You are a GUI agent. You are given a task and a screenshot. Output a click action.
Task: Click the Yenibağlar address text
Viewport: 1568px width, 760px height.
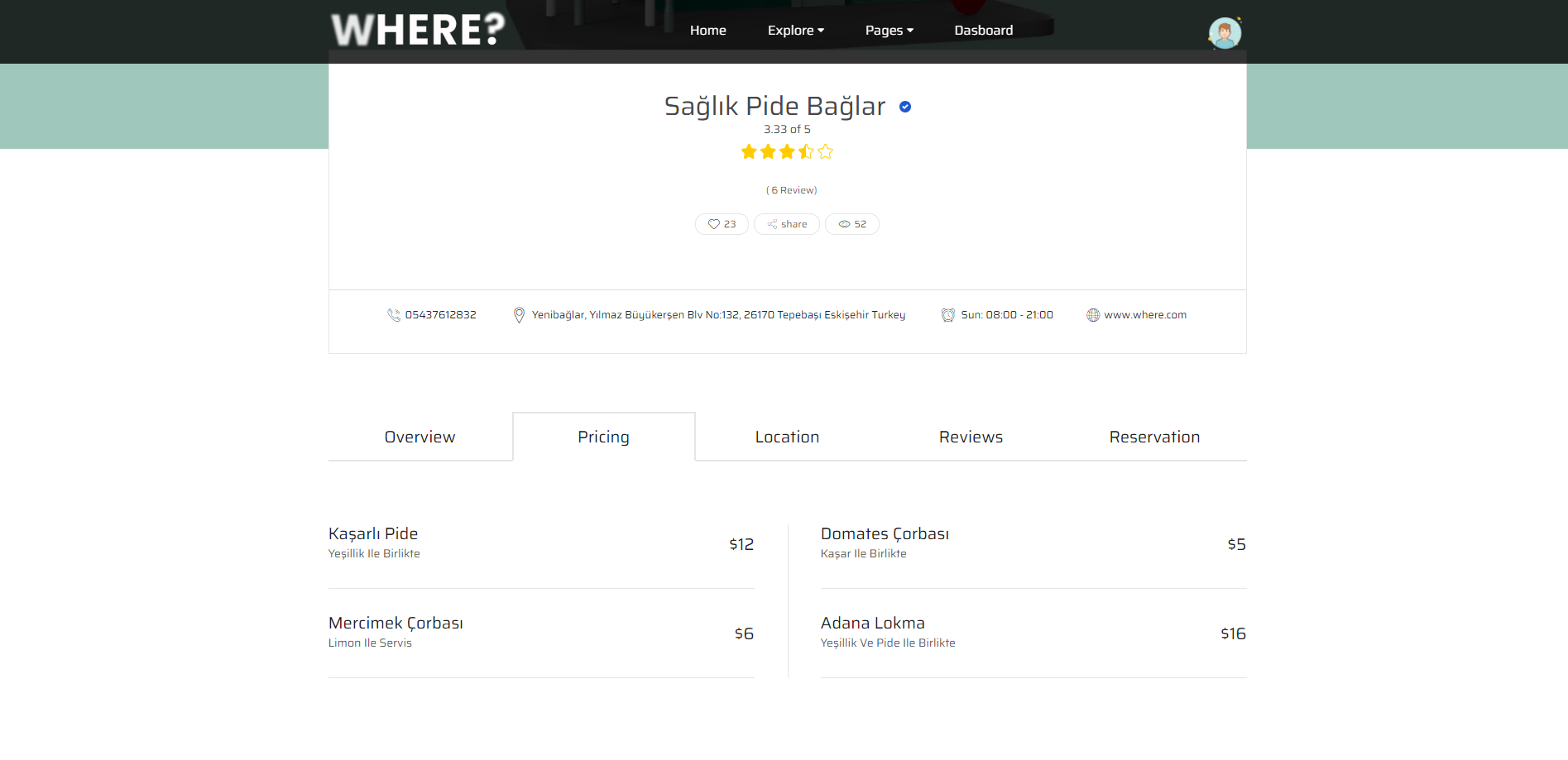coord(719,315)
